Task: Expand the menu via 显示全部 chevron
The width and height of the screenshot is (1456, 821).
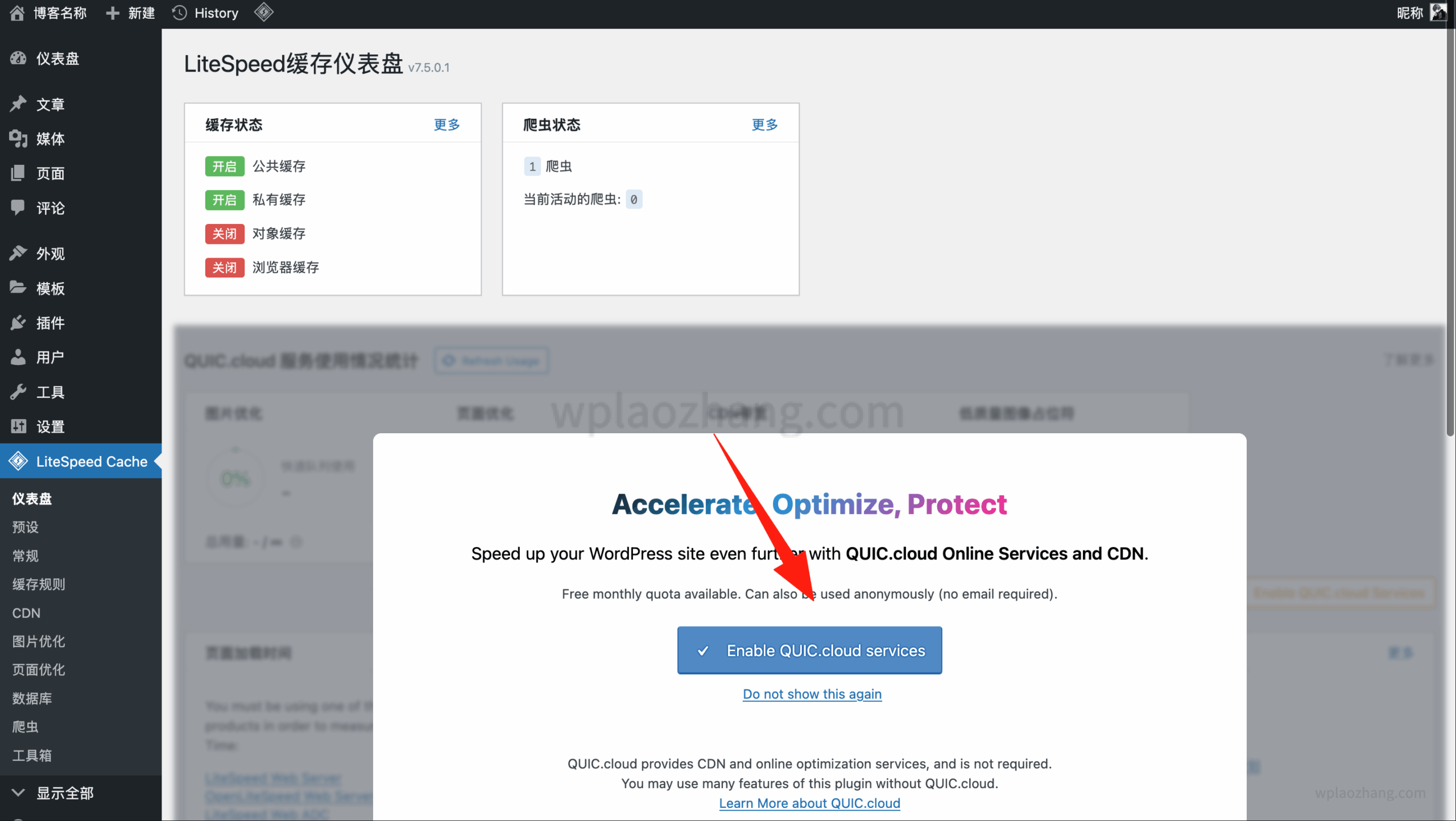Action: tap(18, 792)
